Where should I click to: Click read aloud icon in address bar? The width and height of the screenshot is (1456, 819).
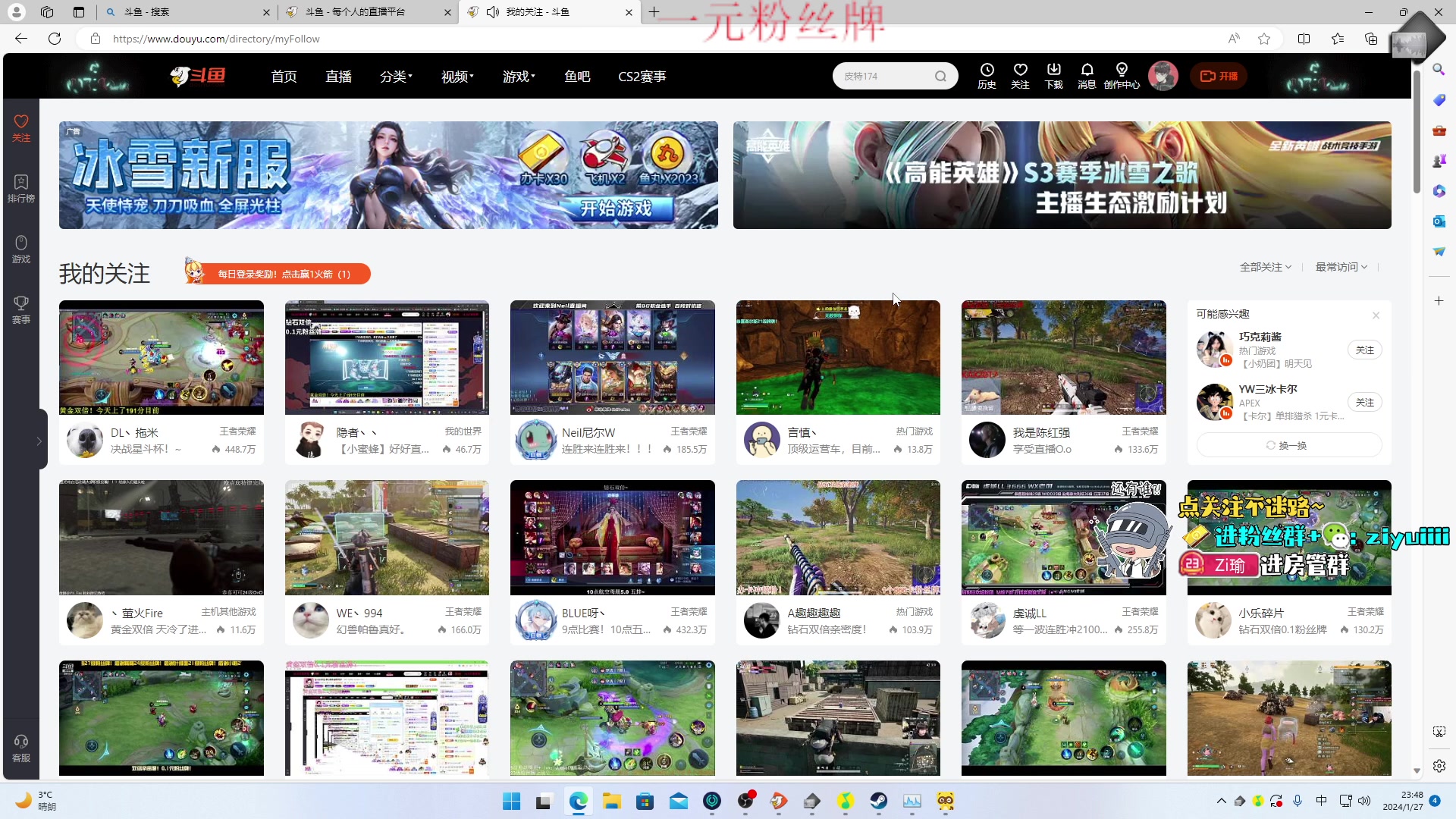[1234, 39]
